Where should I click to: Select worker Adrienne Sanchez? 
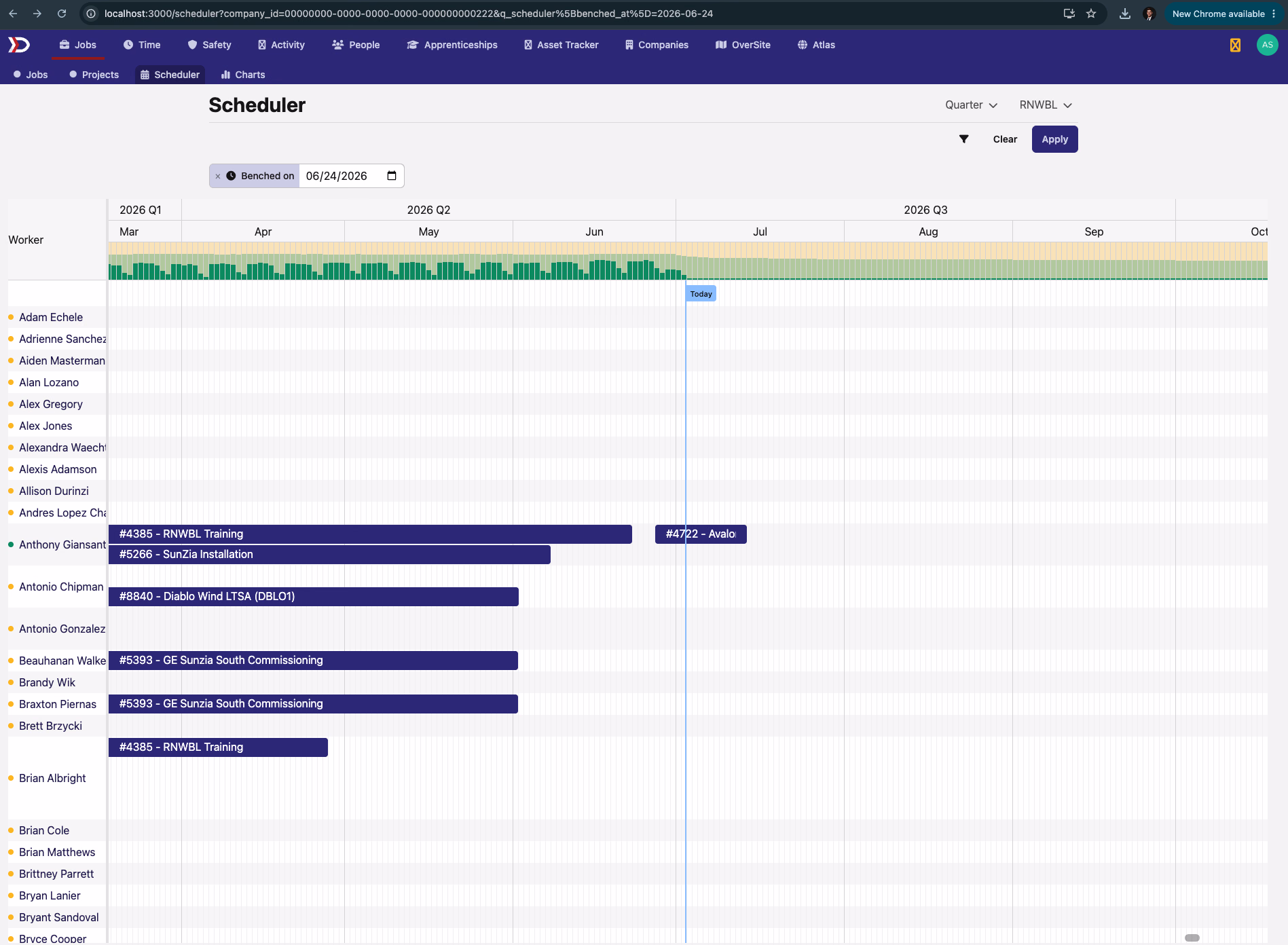click(62, 339)
